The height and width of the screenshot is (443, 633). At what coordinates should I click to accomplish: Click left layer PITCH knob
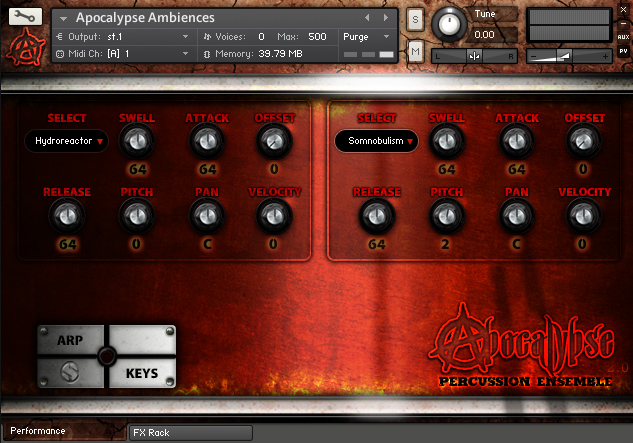tap(137, 216)
